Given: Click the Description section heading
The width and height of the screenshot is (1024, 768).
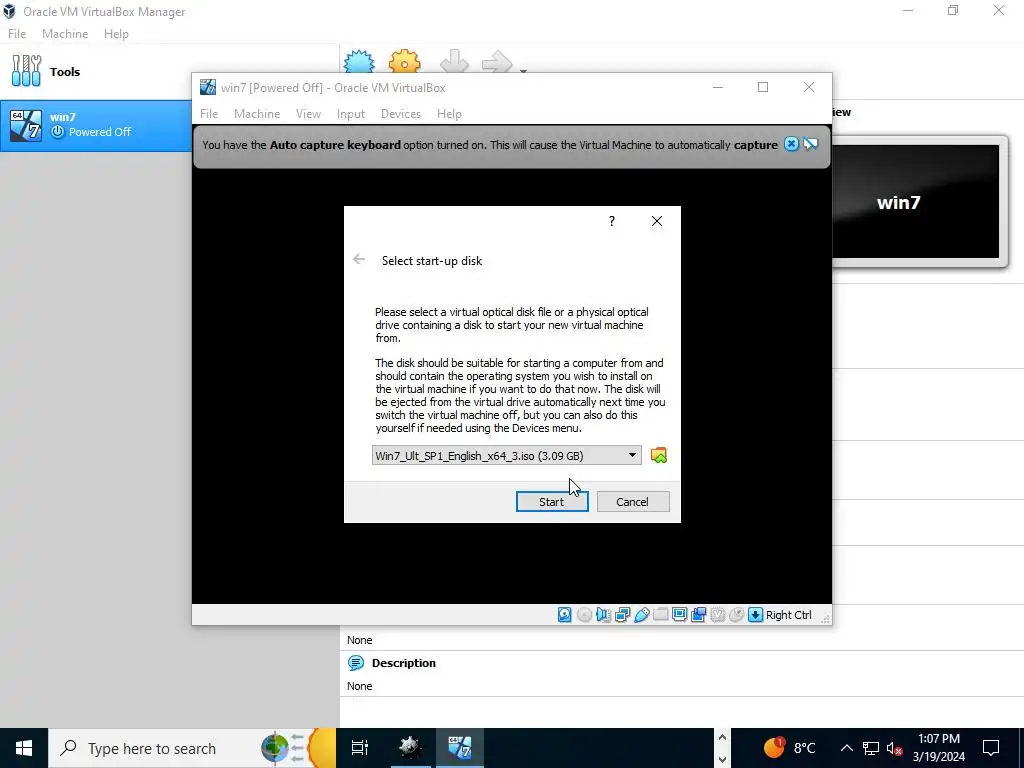Looking at the screenshot, I should pos(404,663).
